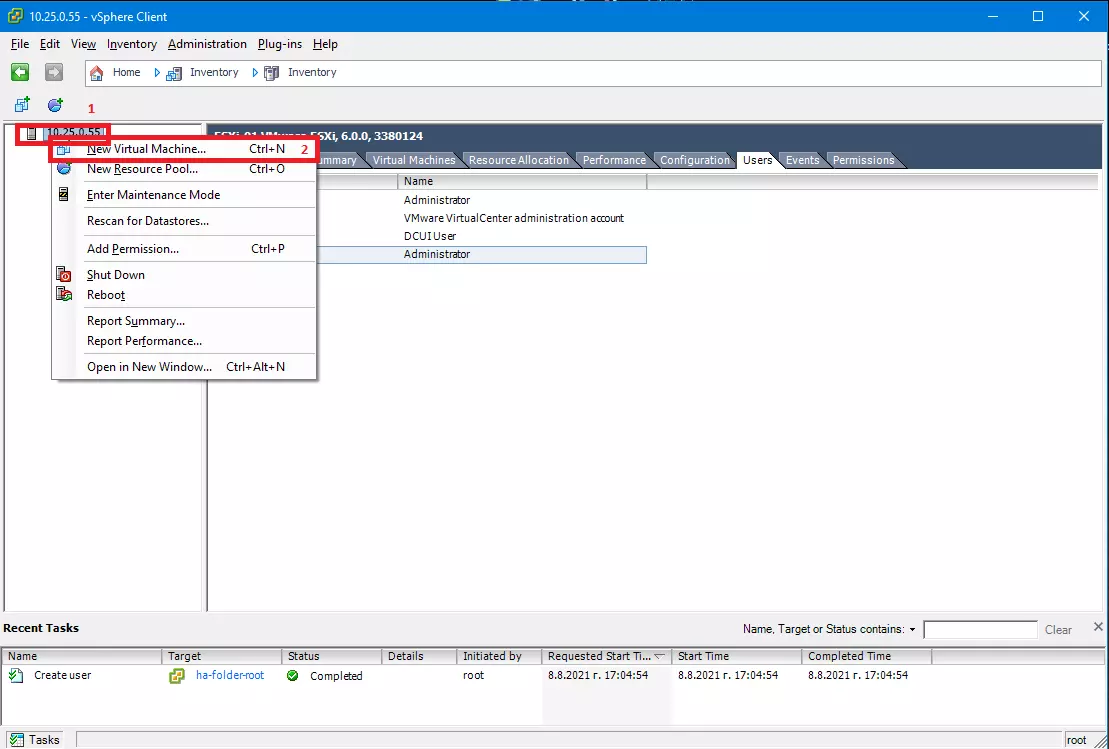Click the Name column header in Recent Tasks

(x=82, y=656)
